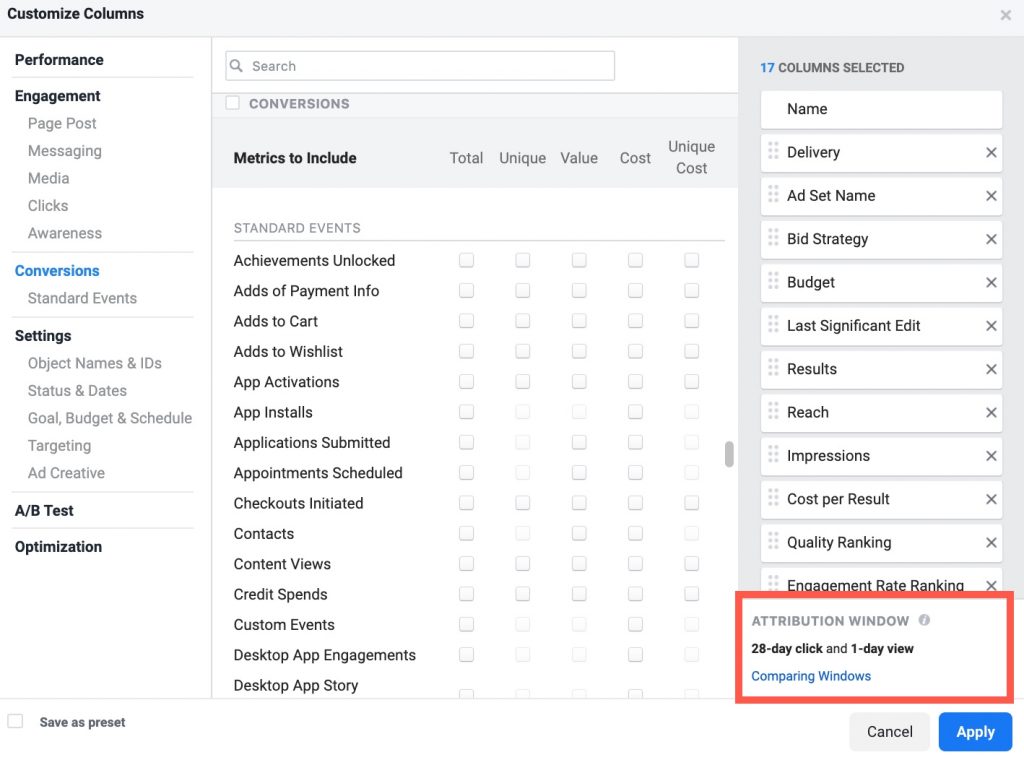Go to Goal, Budget & Schedule settings
Viewport: 1024px width, 760px height.
click(110, 418)
